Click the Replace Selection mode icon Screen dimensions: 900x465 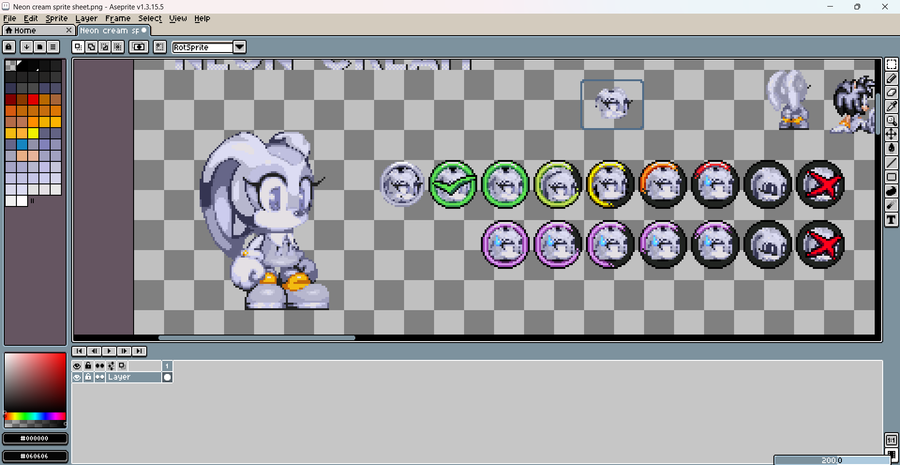point(78,47)
